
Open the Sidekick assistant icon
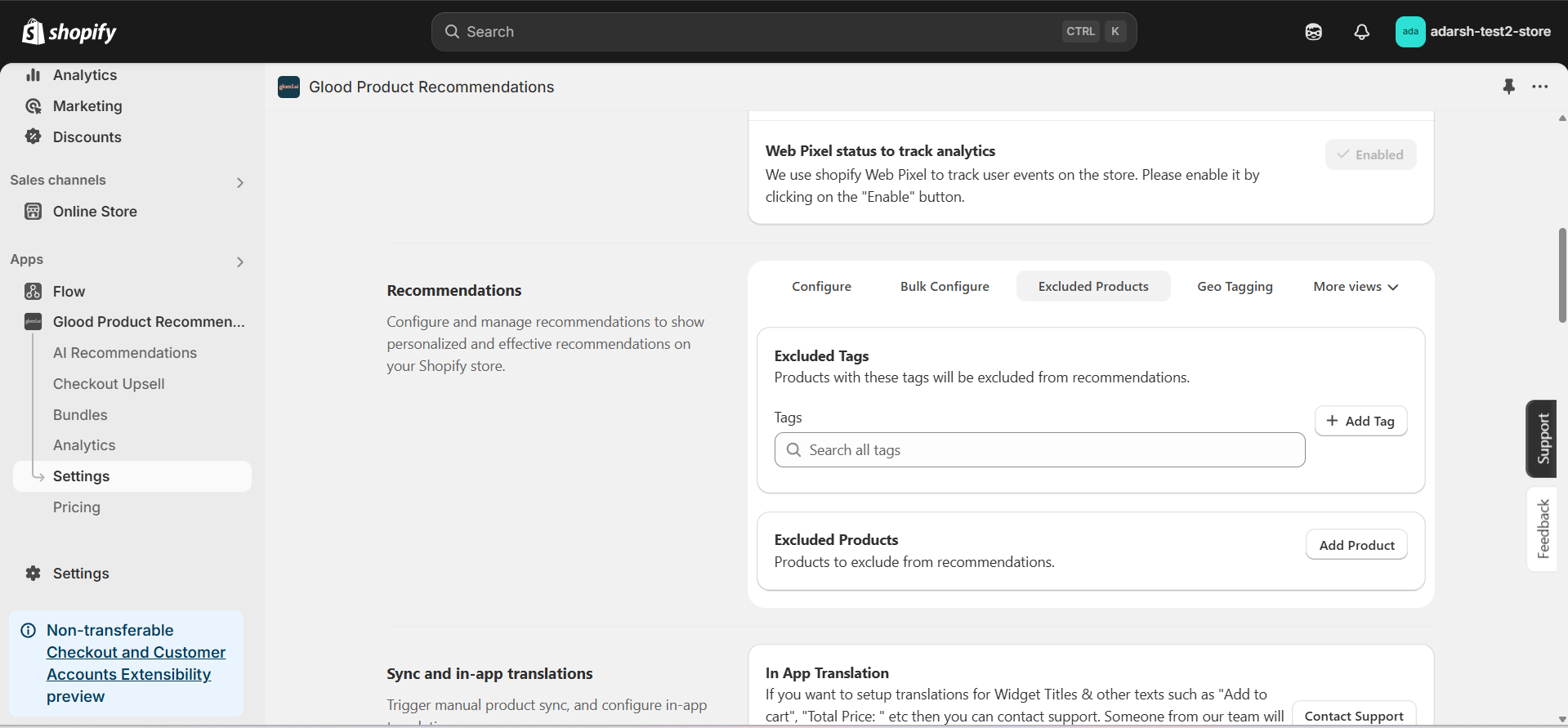click(x=1313, y=32)
